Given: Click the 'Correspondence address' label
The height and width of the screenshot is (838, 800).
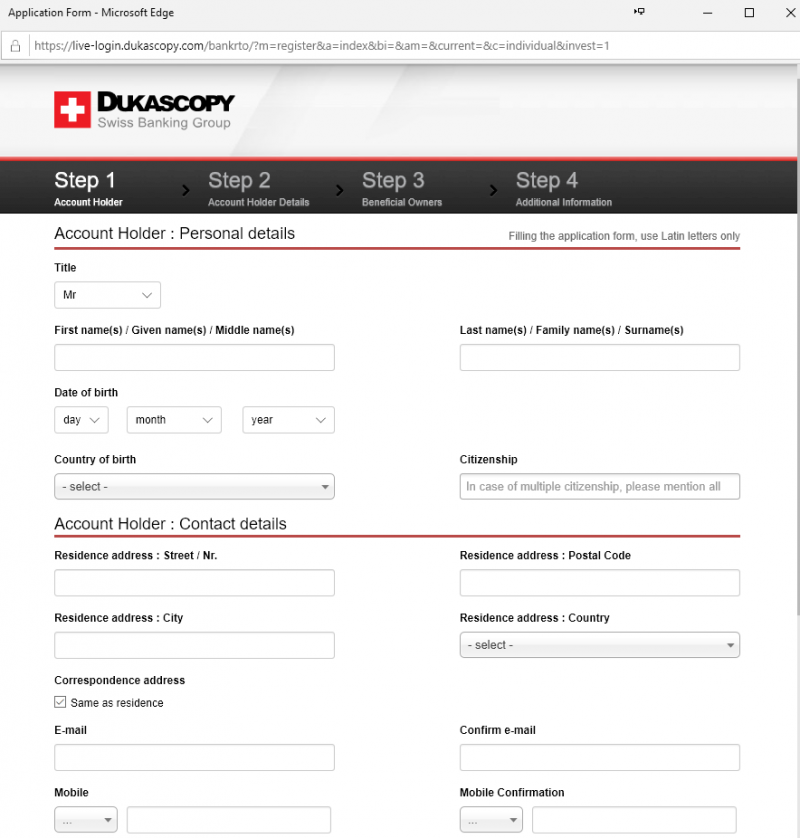Looking at the screenshot, I should coord(120,680).
